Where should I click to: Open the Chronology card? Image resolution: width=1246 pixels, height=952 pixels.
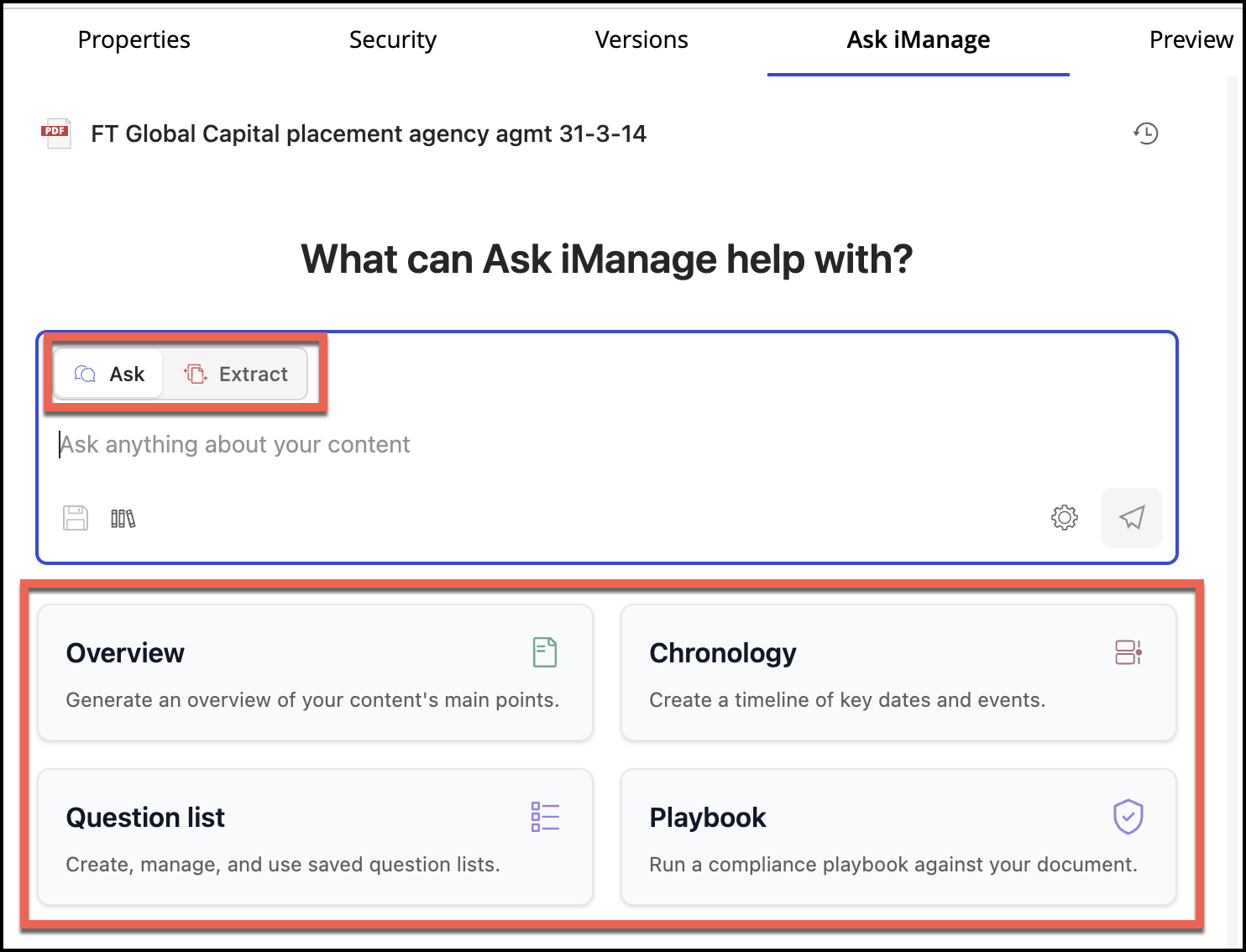click(x=898, y=672)
